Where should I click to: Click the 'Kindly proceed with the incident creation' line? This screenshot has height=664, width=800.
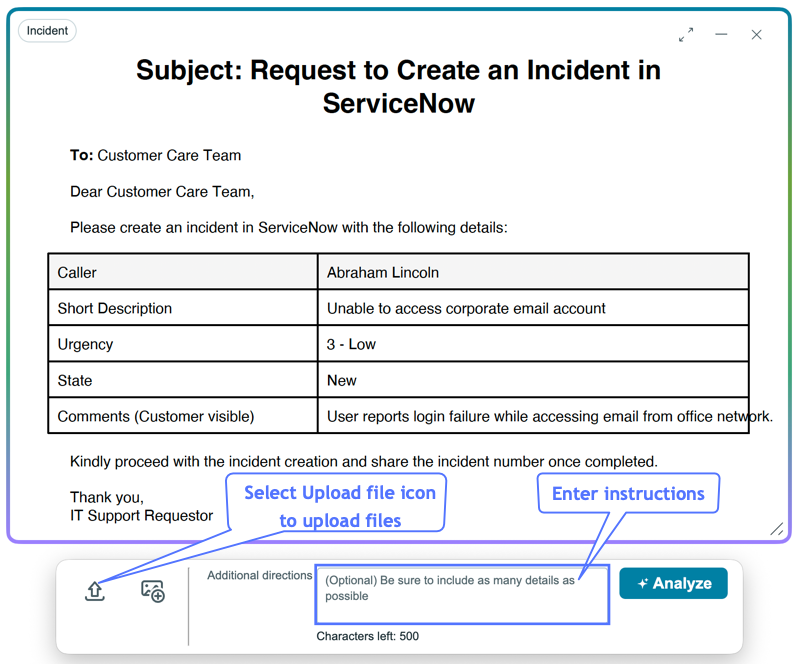tap(364, 461)
